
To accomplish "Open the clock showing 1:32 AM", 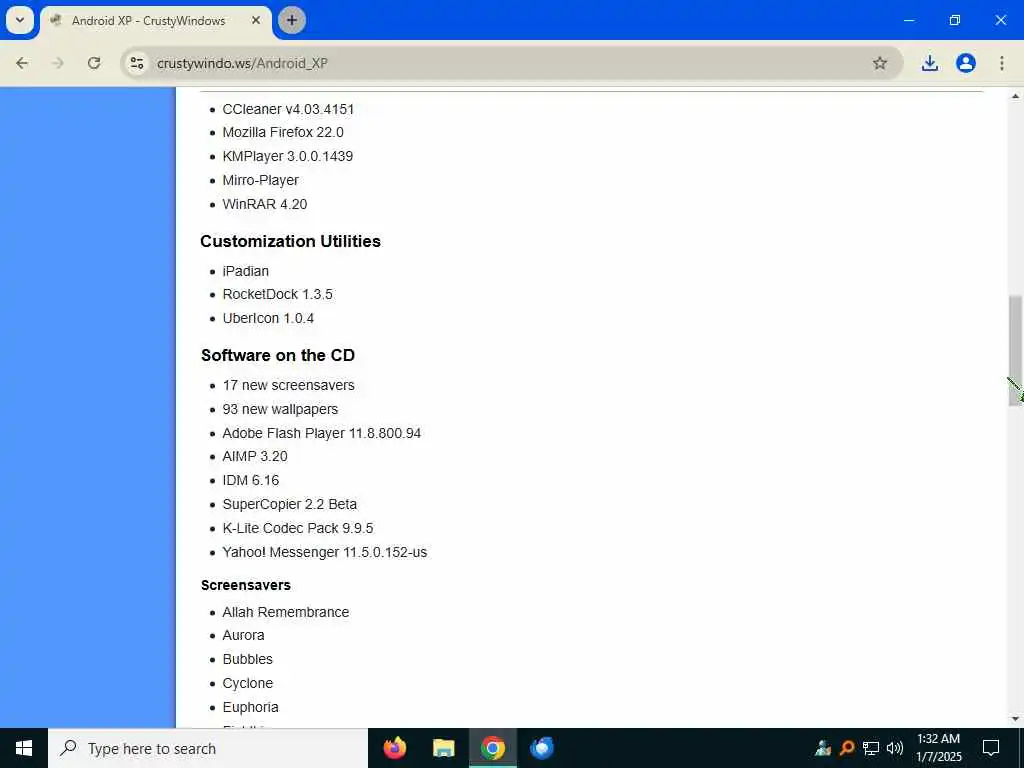I will click(938, 748).
